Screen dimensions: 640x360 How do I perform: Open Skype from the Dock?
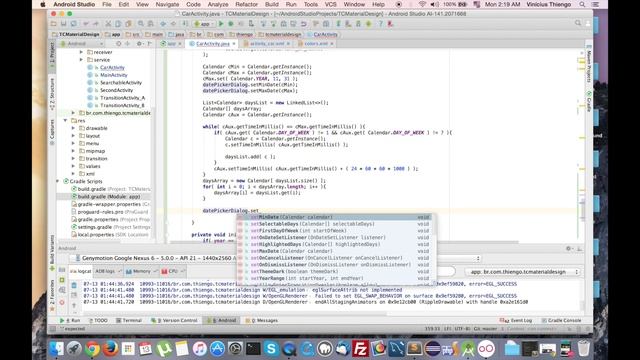pos(271,349)
